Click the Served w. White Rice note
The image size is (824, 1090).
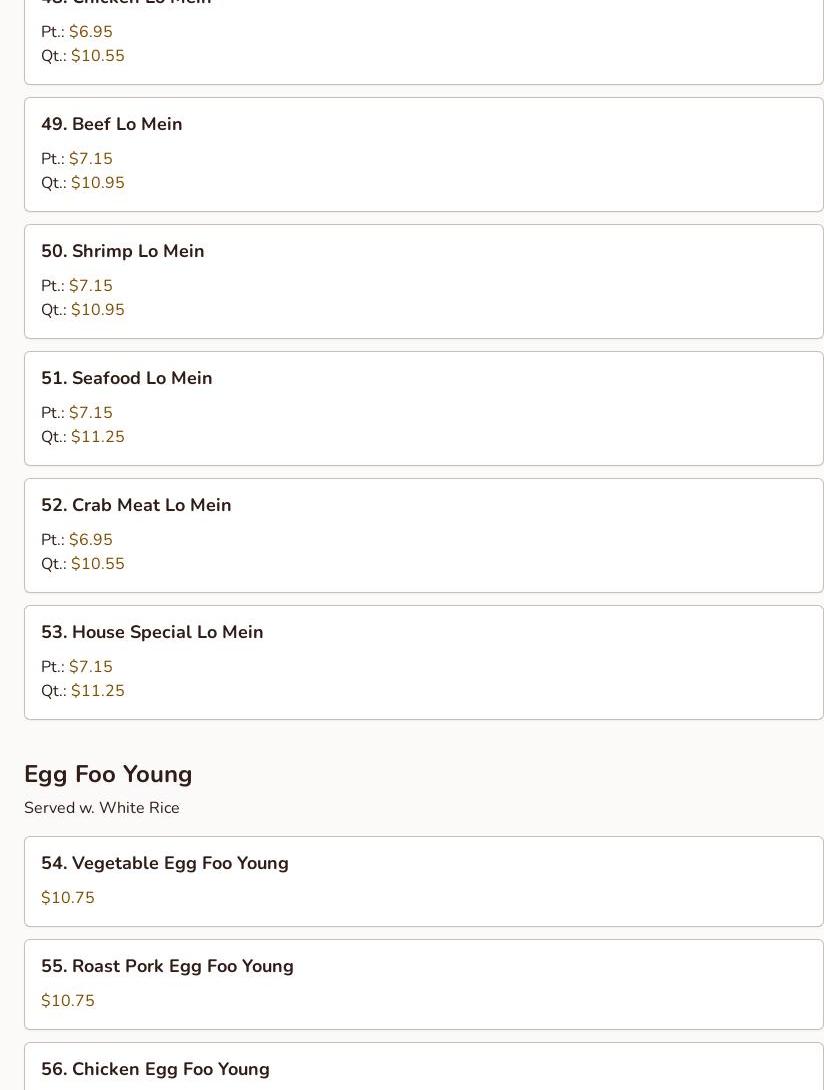point(102,808)
